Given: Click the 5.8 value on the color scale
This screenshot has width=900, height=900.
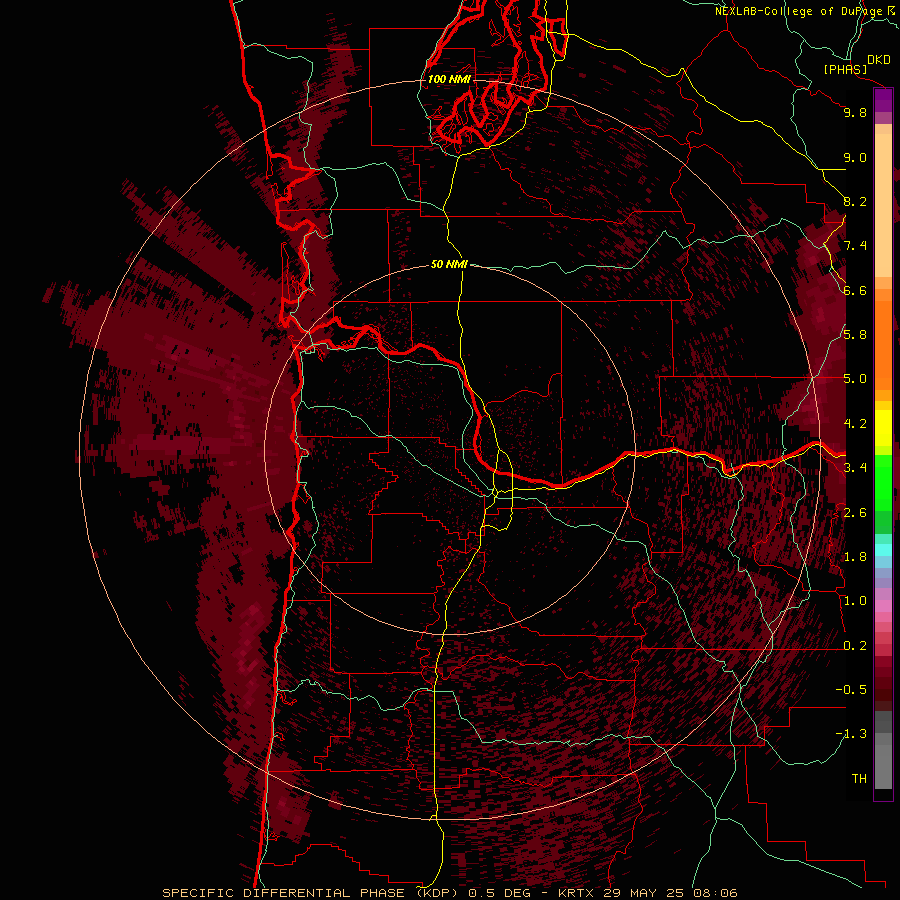Looking at the screenshot, I should click(x=855, y=335).
